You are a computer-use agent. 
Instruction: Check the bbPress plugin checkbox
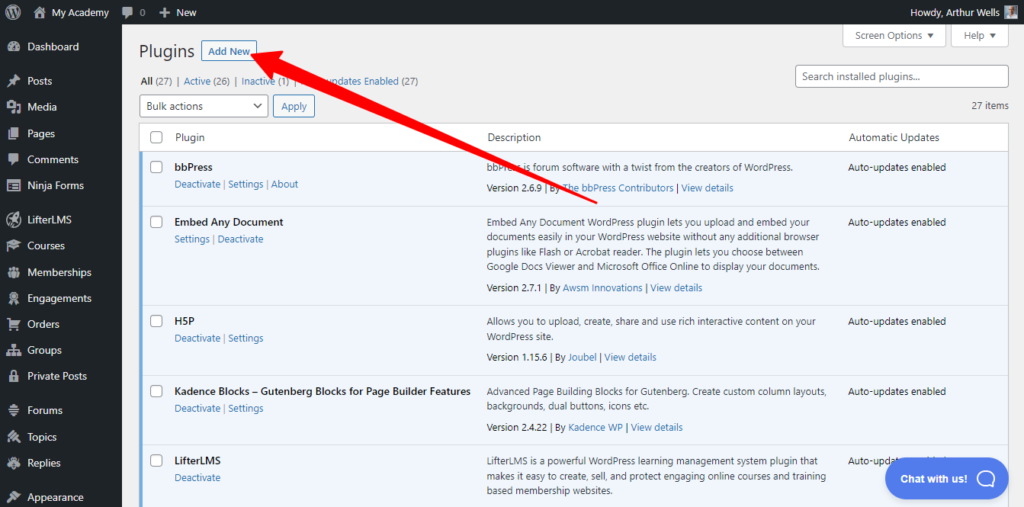(156, 167)
